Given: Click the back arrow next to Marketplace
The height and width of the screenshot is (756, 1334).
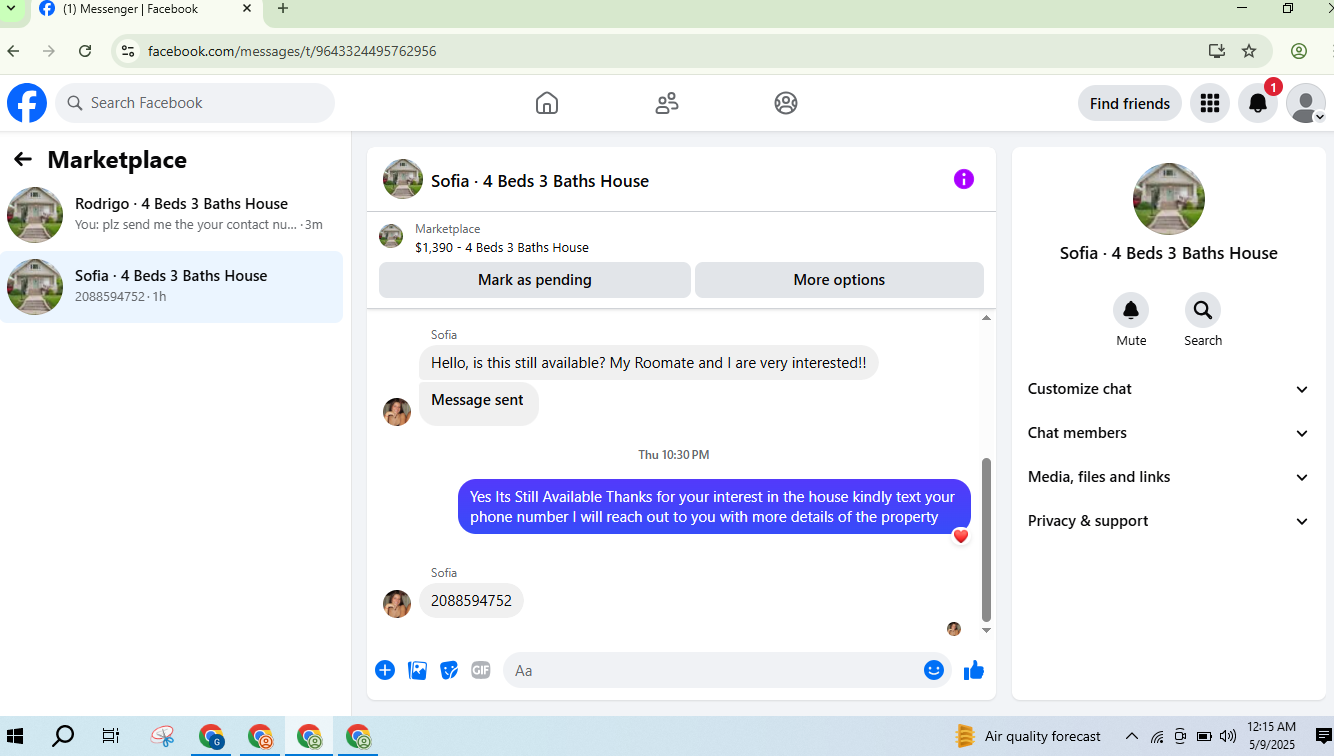Looking at the screenshot, I should click(23, 159).
